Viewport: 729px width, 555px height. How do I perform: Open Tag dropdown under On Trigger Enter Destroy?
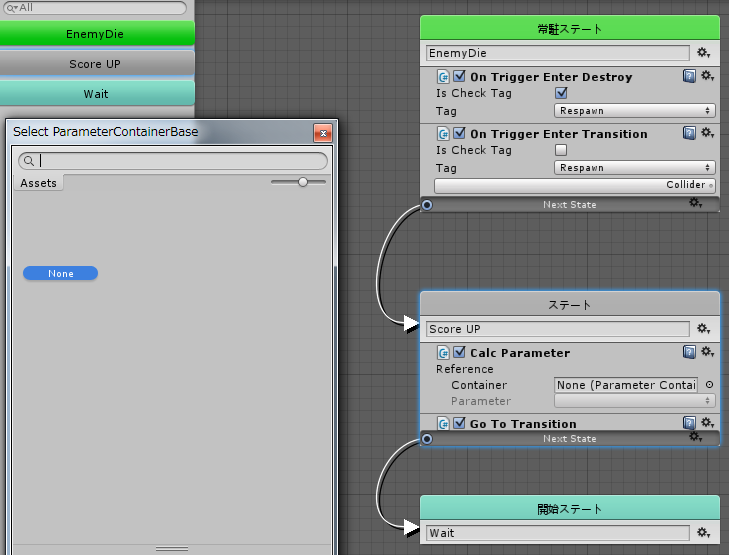coord(634,111)
